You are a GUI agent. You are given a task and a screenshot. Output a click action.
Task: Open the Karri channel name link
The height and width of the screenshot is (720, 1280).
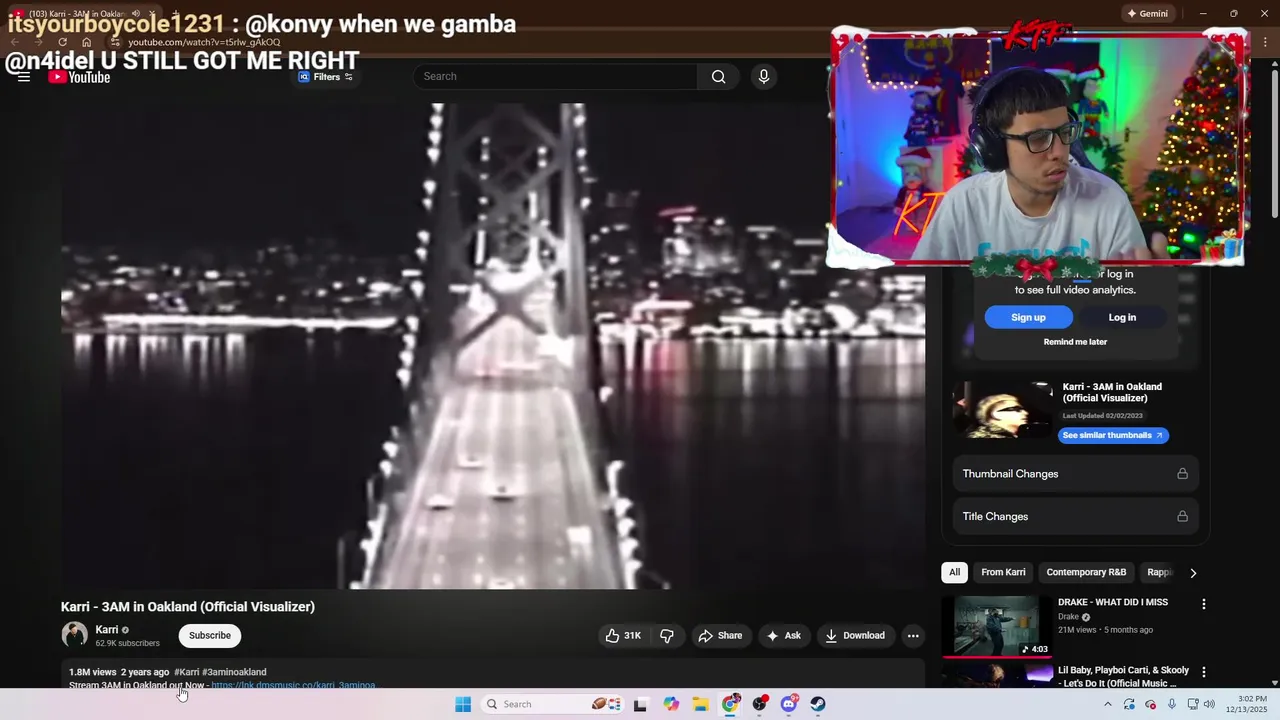coord(107,630)
